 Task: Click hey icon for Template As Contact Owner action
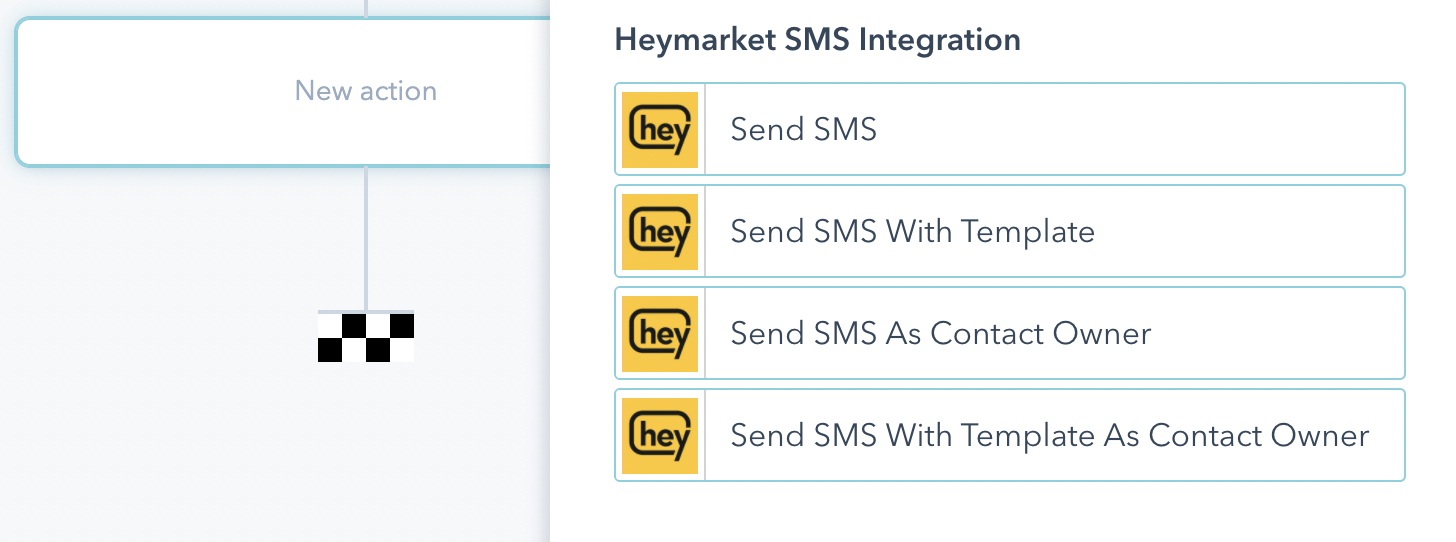[x=660, y=435]
